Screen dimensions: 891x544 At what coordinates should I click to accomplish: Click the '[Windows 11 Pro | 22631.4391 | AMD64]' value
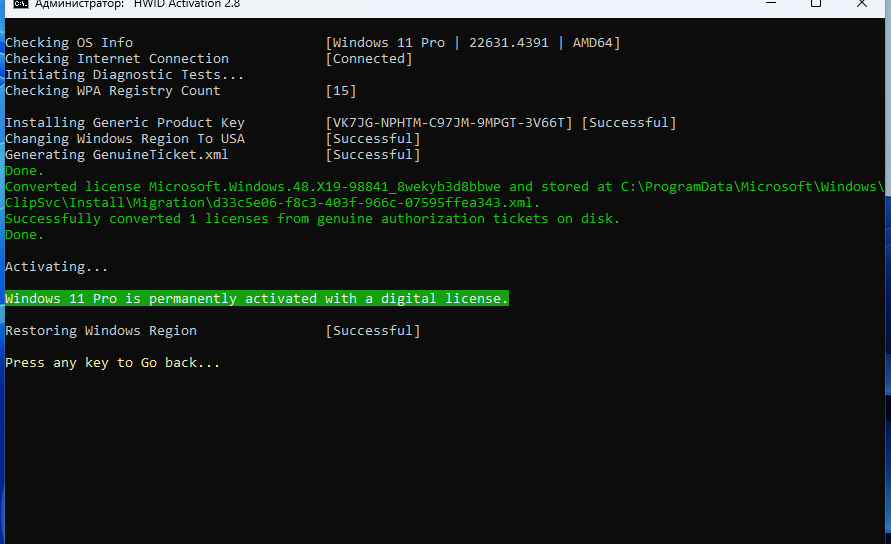[x=473, y=43]
